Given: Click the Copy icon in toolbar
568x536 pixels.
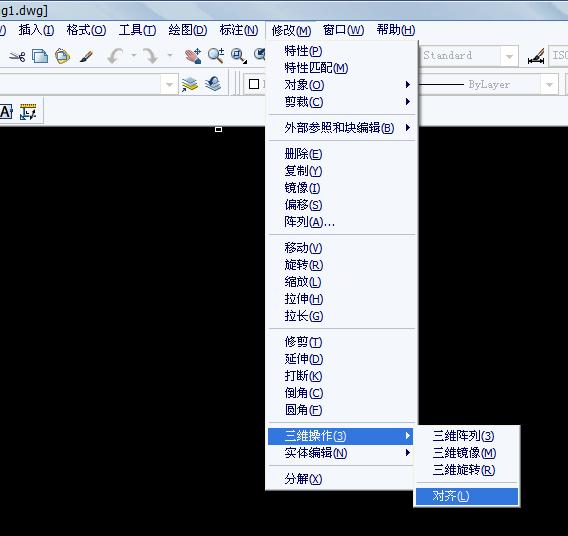Looking at the screenshot, I should tap(40, 56).
